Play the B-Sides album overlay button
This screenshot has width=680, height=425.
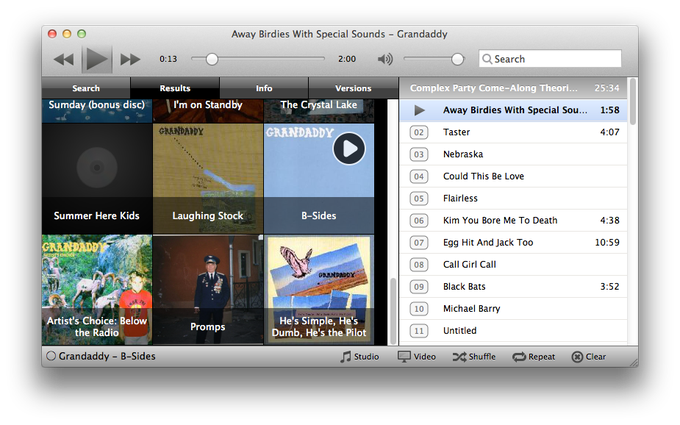pos(349,148)
